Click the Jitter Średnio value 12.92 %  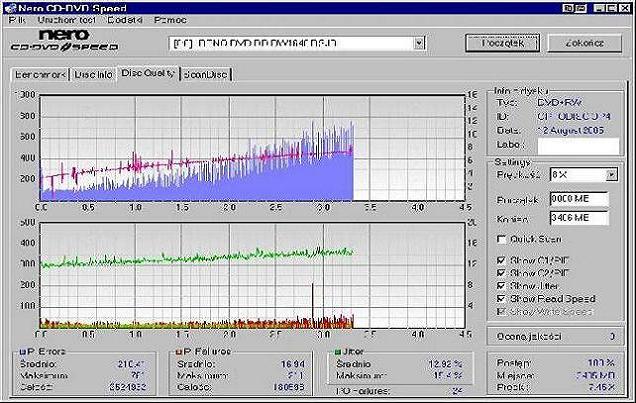click(445, 364)
